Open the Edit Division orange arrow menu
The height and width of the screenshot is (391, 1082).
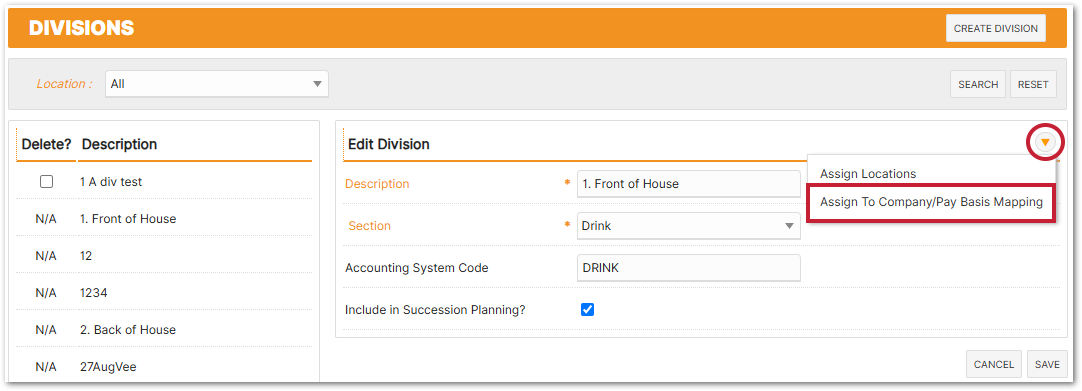[x=1045, y=143]
